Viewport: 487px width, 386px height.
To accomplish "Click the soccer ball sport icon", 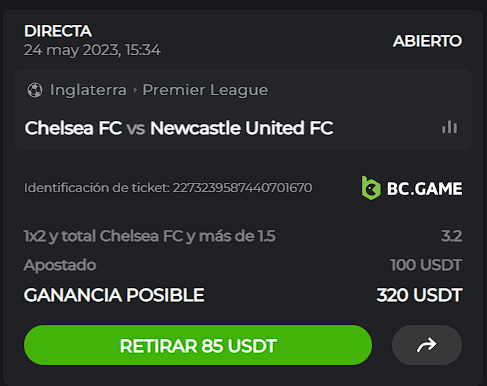I will click(35, 90).
